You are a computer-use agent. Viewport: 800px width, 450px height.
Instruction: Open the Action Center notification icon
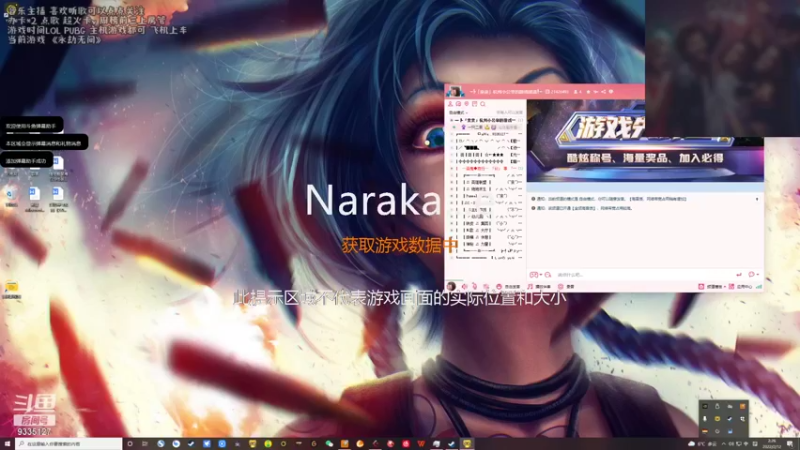tap(790, 444)
